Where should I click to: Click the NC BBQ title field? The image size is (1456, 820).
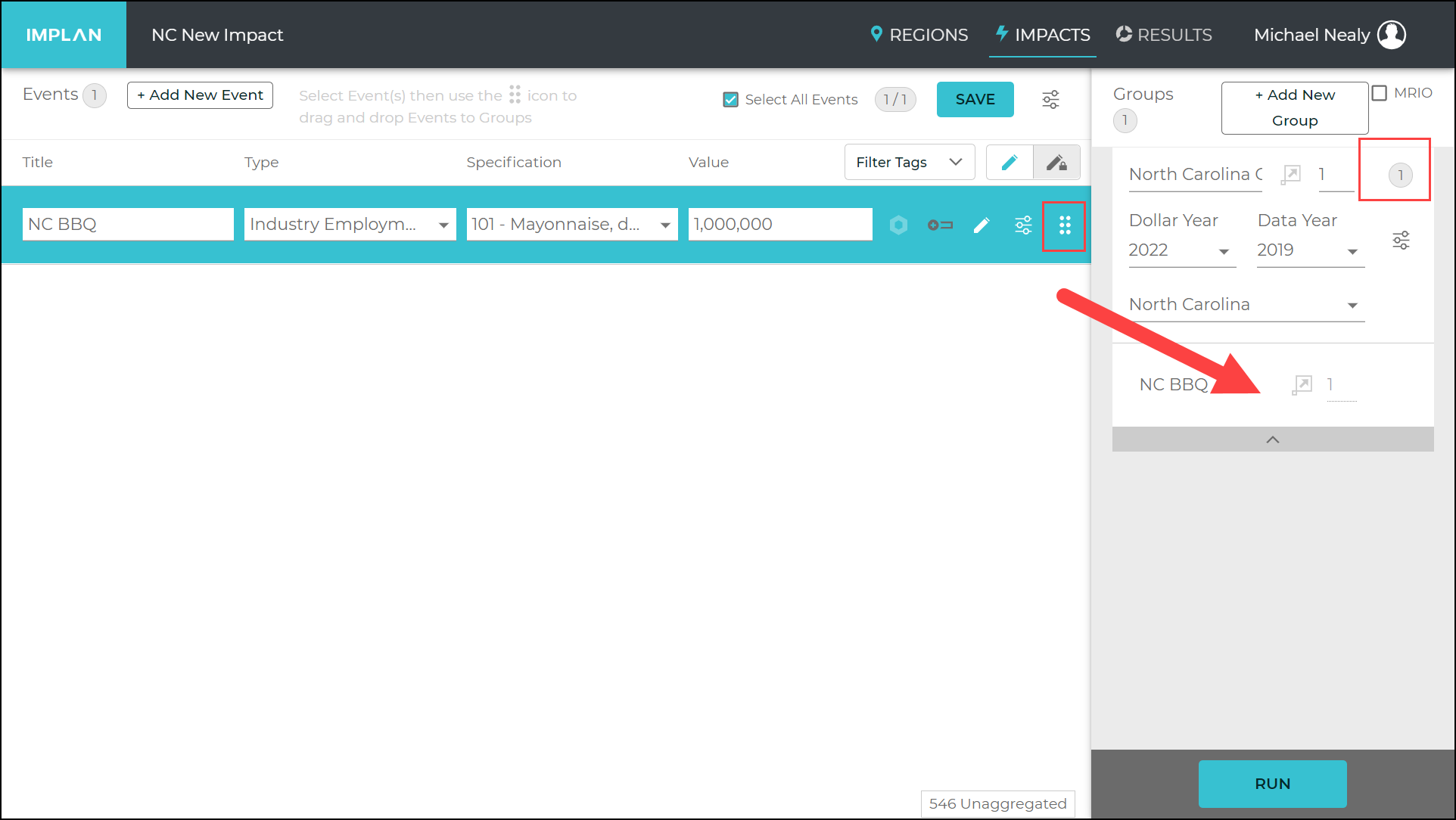point(128,224)
